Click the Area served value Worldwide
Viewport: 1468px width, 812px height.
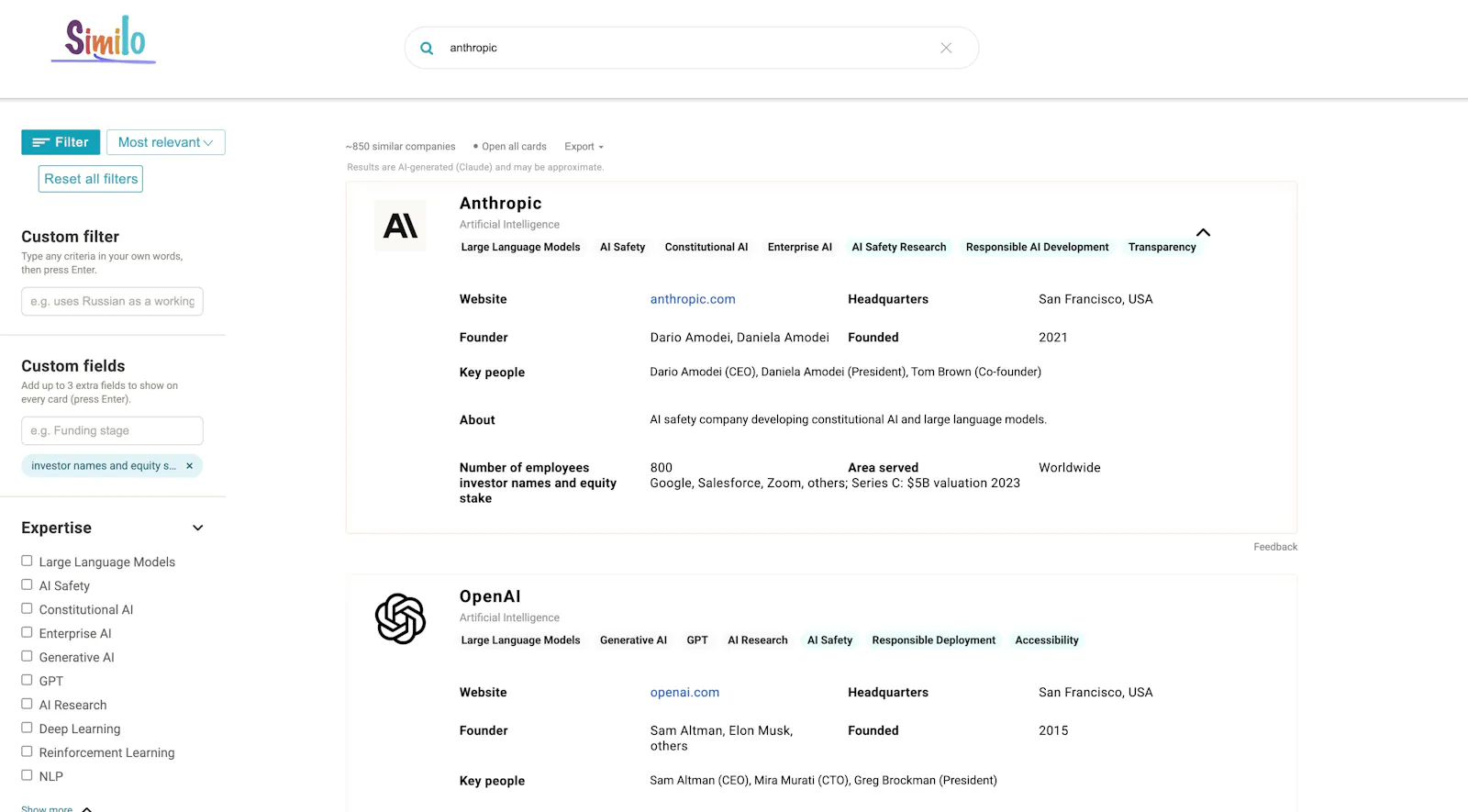(x=1070, y=468)
